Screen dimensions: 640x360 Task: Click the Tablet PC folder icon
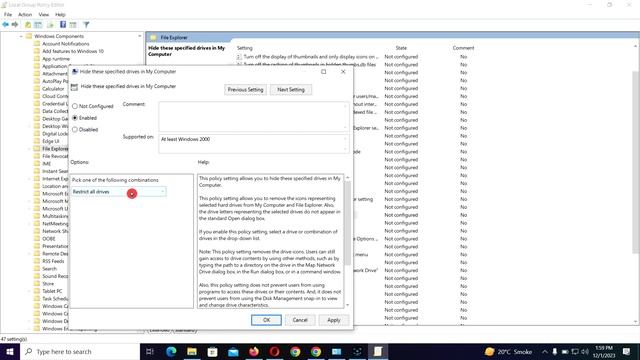pyautogui.click(x=37, y=291)
